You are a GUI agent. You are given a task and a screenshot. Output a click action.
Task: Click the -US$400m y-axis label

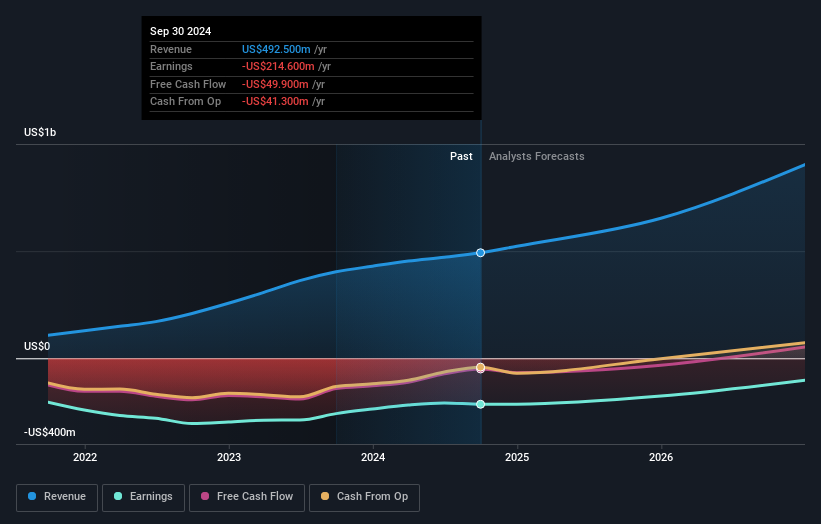tap(50, 432)
